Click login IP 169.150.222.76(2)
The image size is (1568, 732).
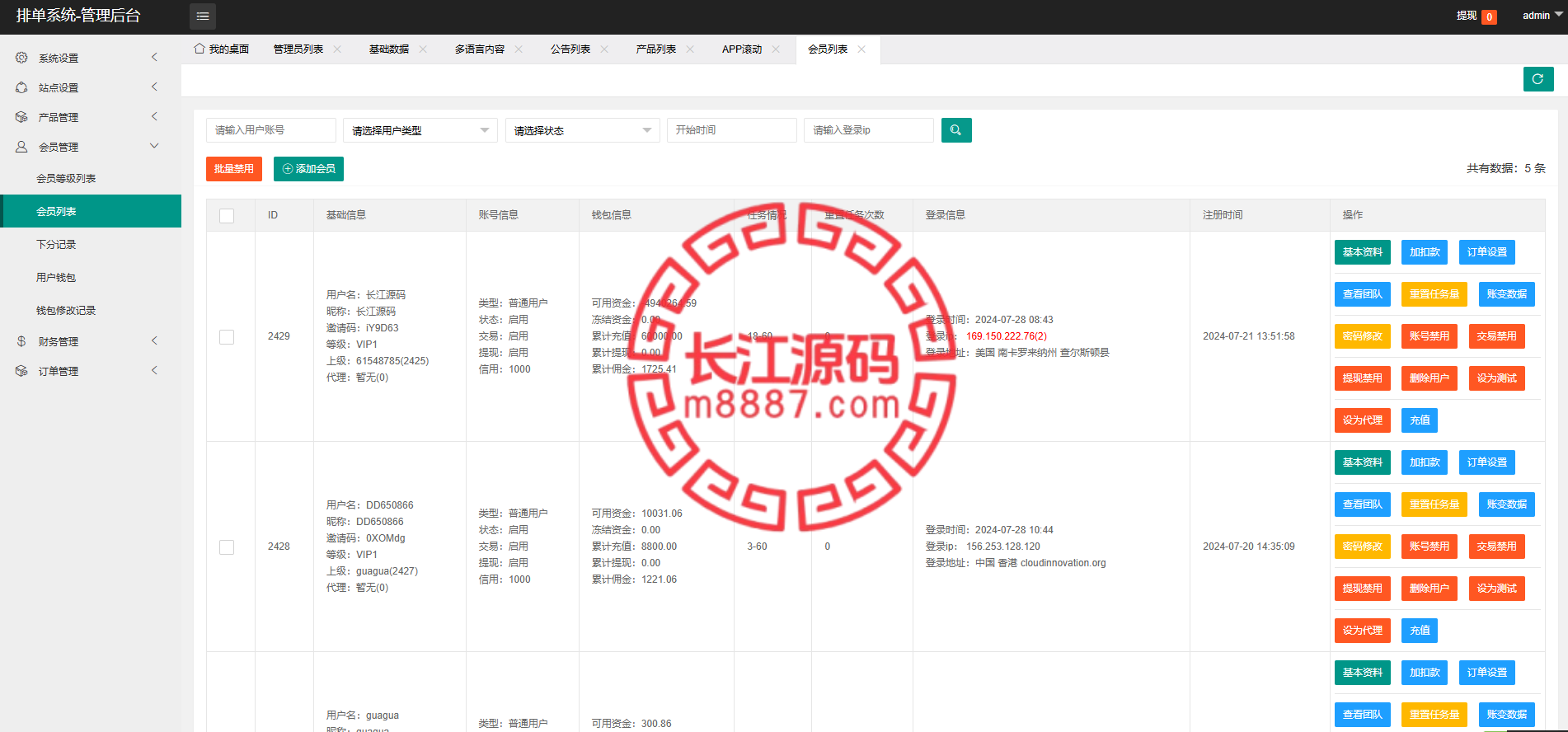pos(1007,336)
